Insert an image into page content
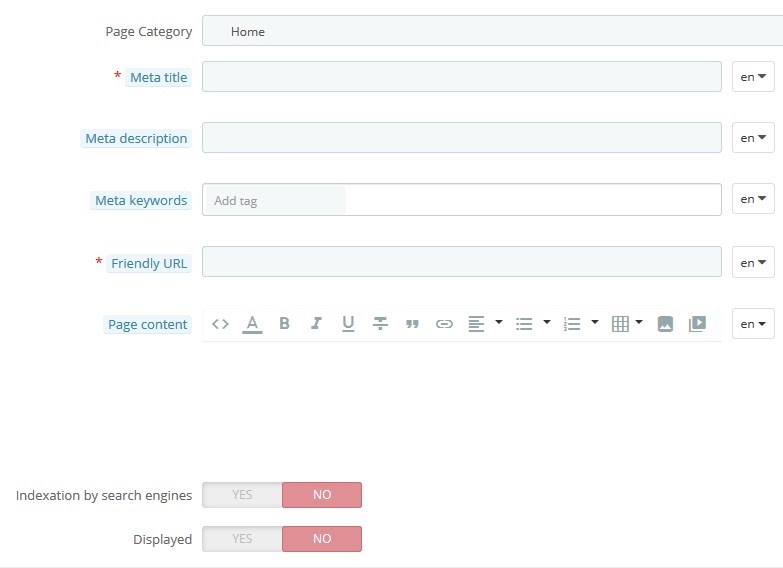Image resolution: width=783 pixels, height=568 pixels. pyautogui.click(x=665, y=324)
